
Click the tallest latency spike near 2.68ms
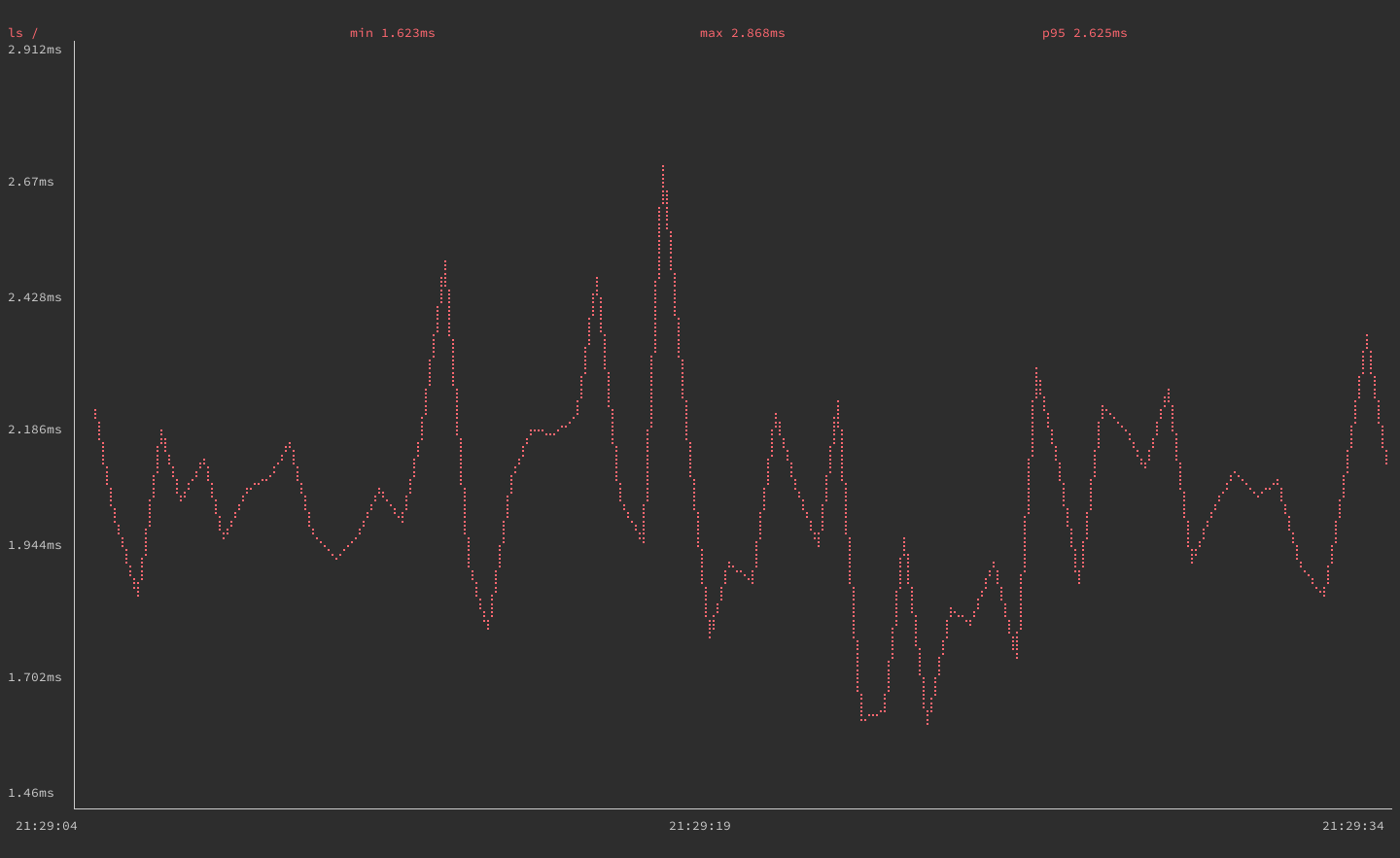[x=662, y=167]
